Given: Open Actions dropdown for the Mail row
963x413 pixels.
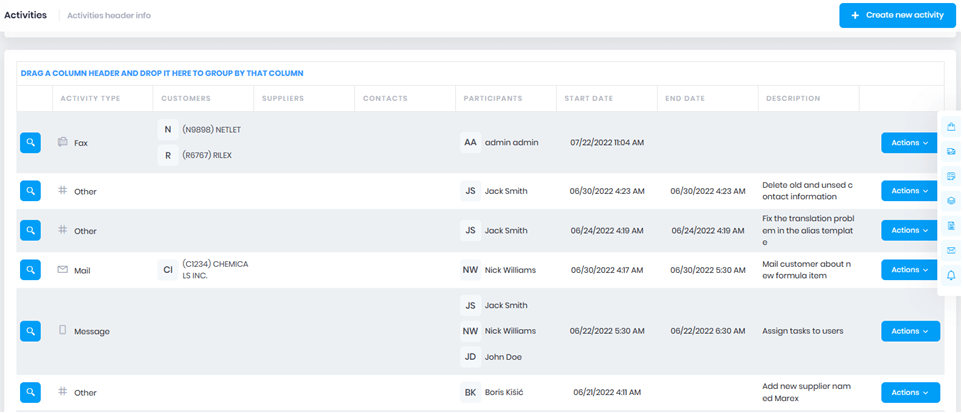Looking at the screenshot, I should tap(910, 269).
